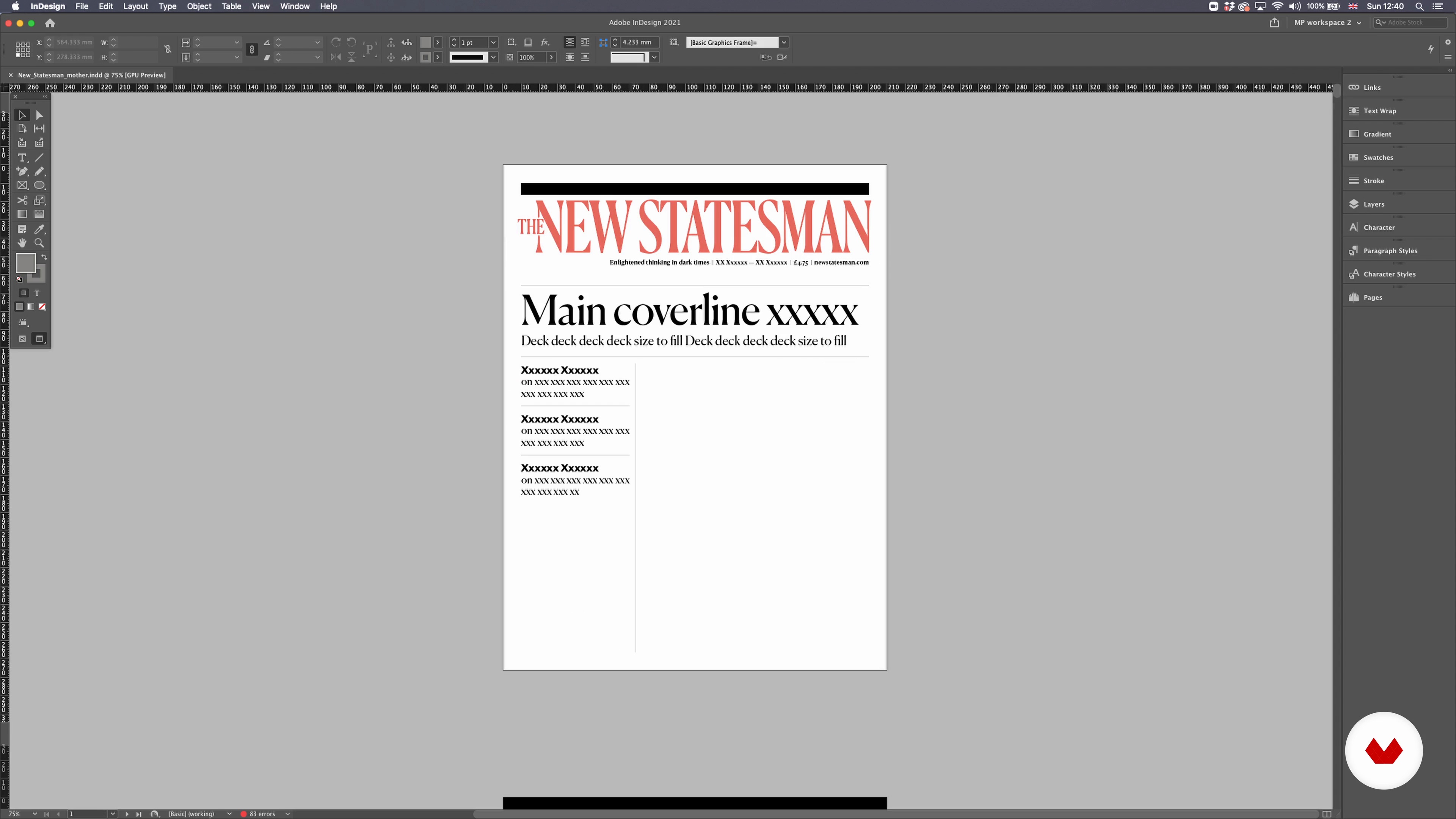The height and width of the screenshot is (819, 1456).
Task: Swap fill and stroke arrows
Action: pyautogui.click(x=44, y=257)
